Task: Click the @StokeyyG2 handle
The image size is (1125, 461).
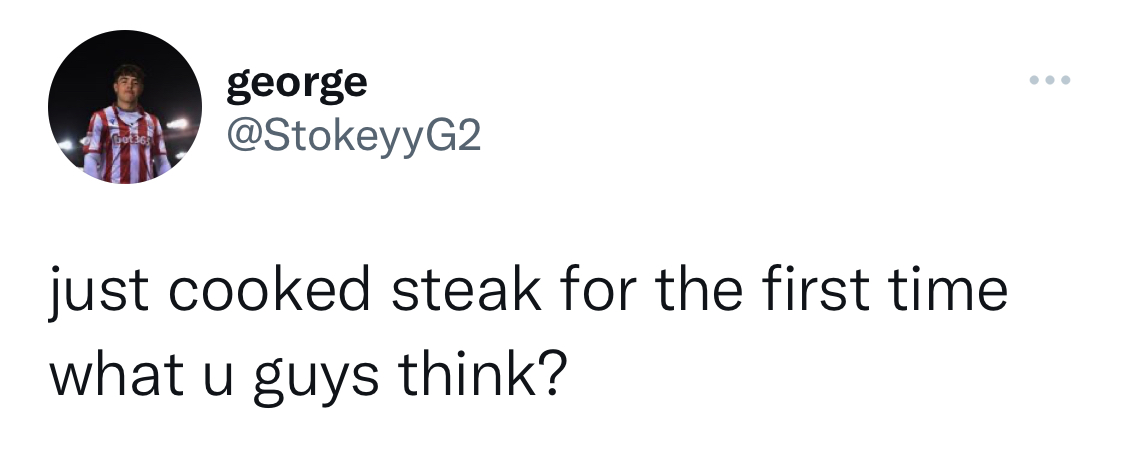Action: tap(353, 136)
